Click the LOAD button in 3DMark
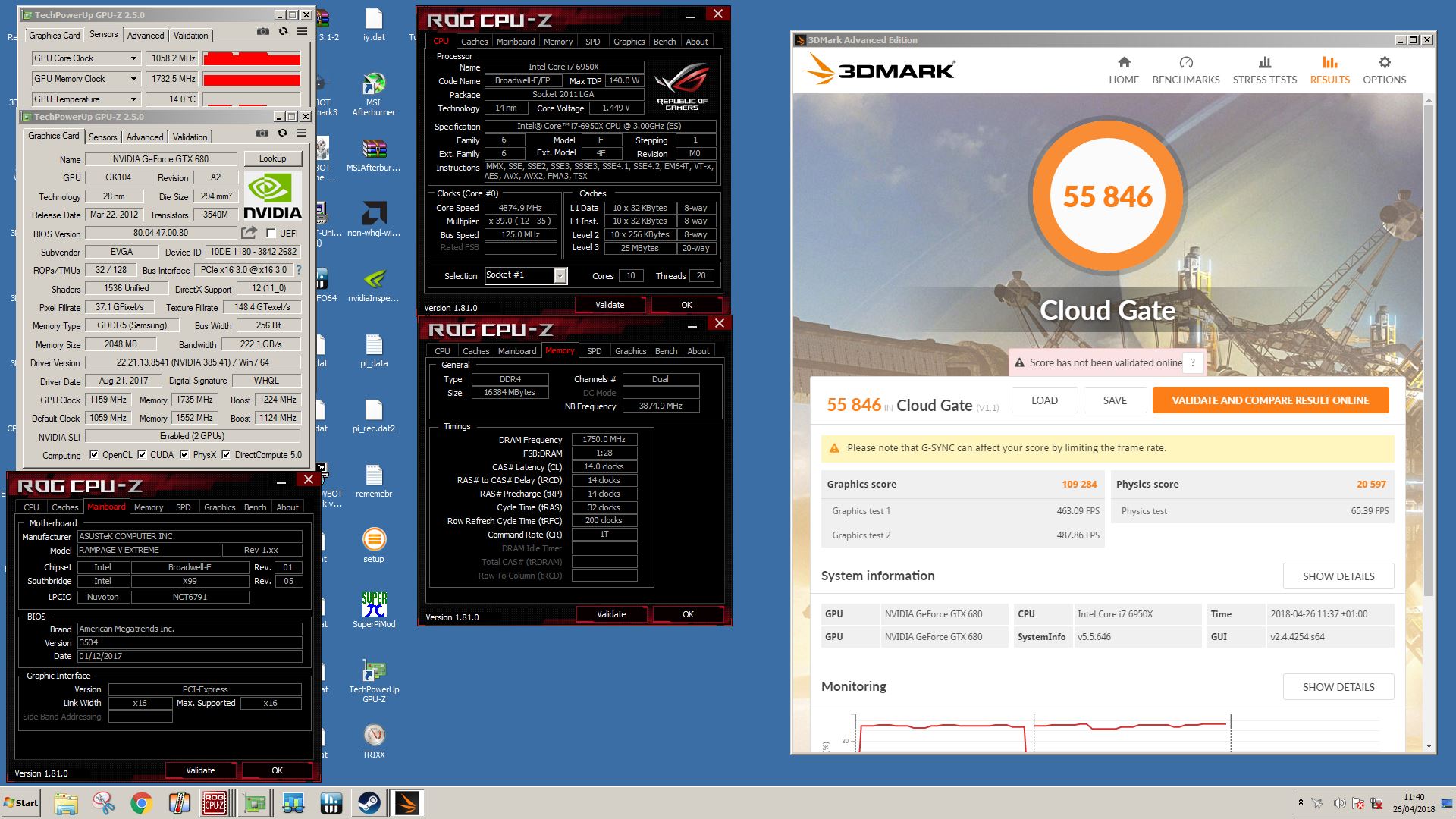The height and width of the screenshot is (819, 1456). pos(1044,400)
